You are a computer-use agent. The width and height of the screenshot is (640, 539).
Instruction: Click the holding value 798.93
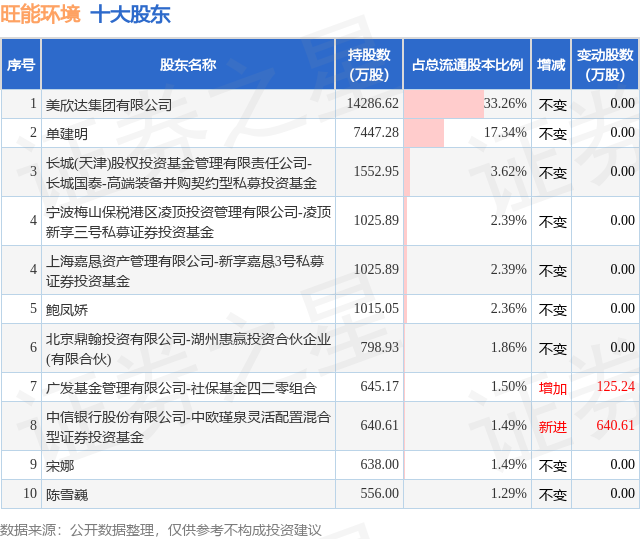379,347
